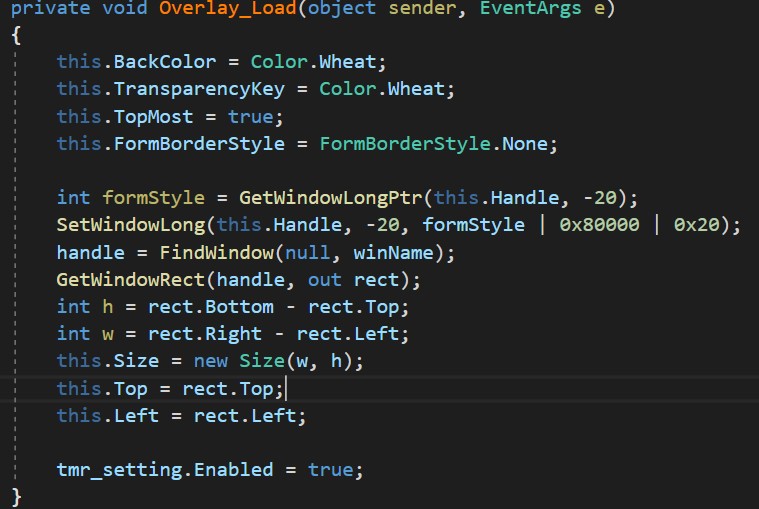
Task: Click this.Top assignment line
Action: click(x=170, y=389)
